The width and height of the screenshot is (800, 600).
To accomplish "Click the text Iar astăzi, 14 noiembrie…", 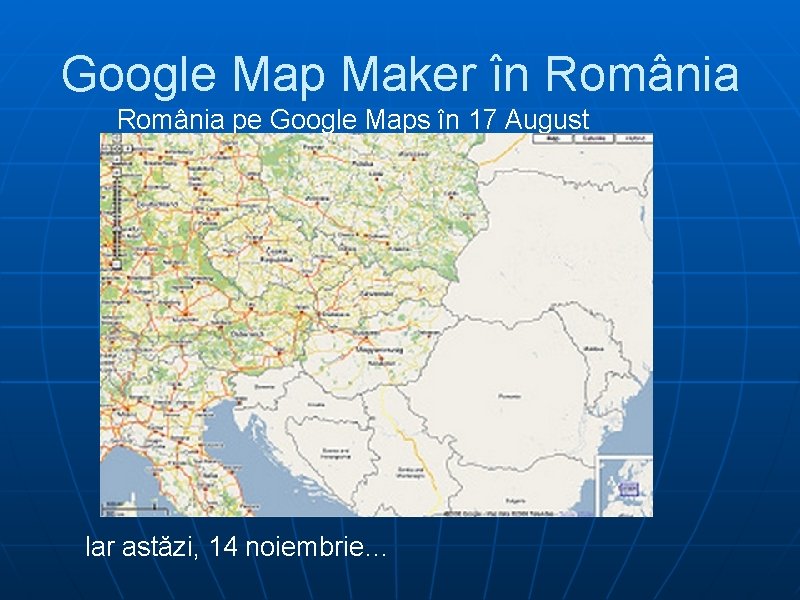I will (236, 546).
